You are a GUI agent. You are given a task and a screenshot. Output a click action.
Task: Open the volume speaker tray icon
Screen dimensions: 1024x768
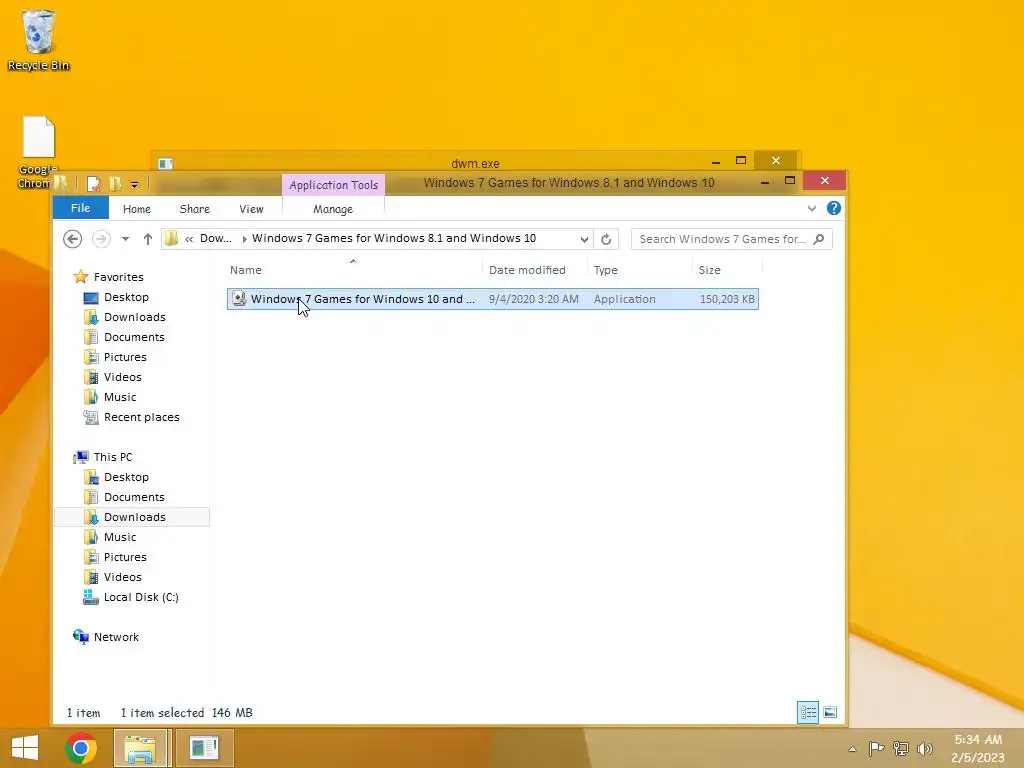925,748
